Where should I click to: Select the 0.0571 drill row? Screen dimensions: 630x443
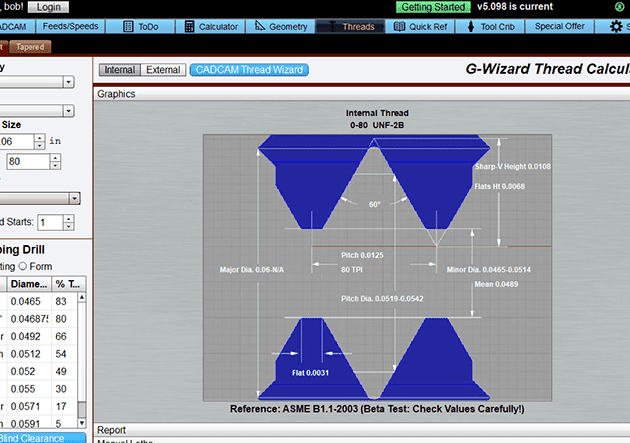[x=38, y=406]
